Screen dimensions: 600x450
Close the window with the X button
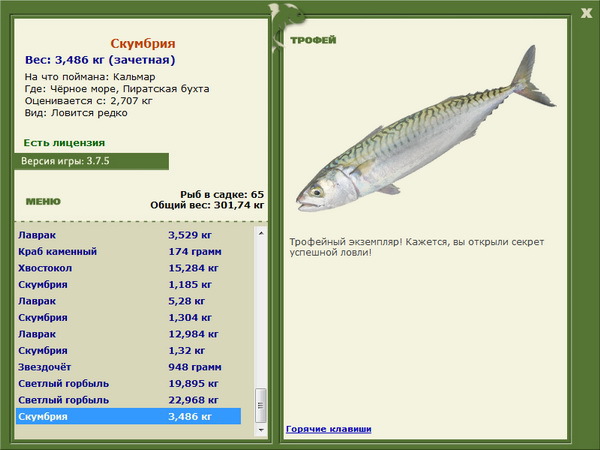click(x=586, y=14)
